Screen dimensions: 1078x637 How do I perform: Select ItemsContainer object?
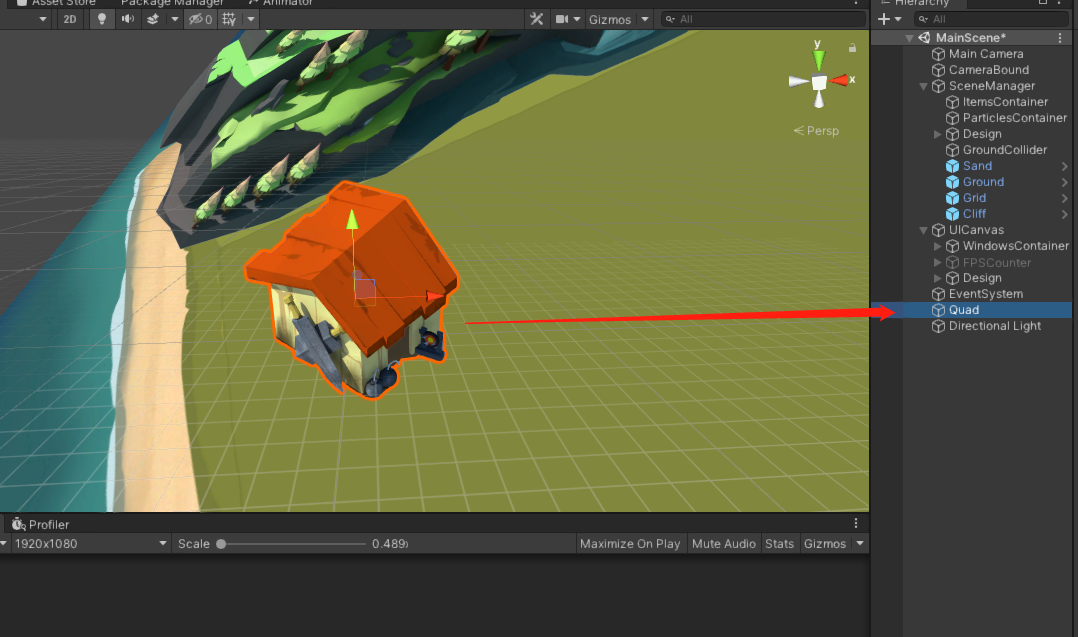pyautogui.click(x=1005, y=102)
